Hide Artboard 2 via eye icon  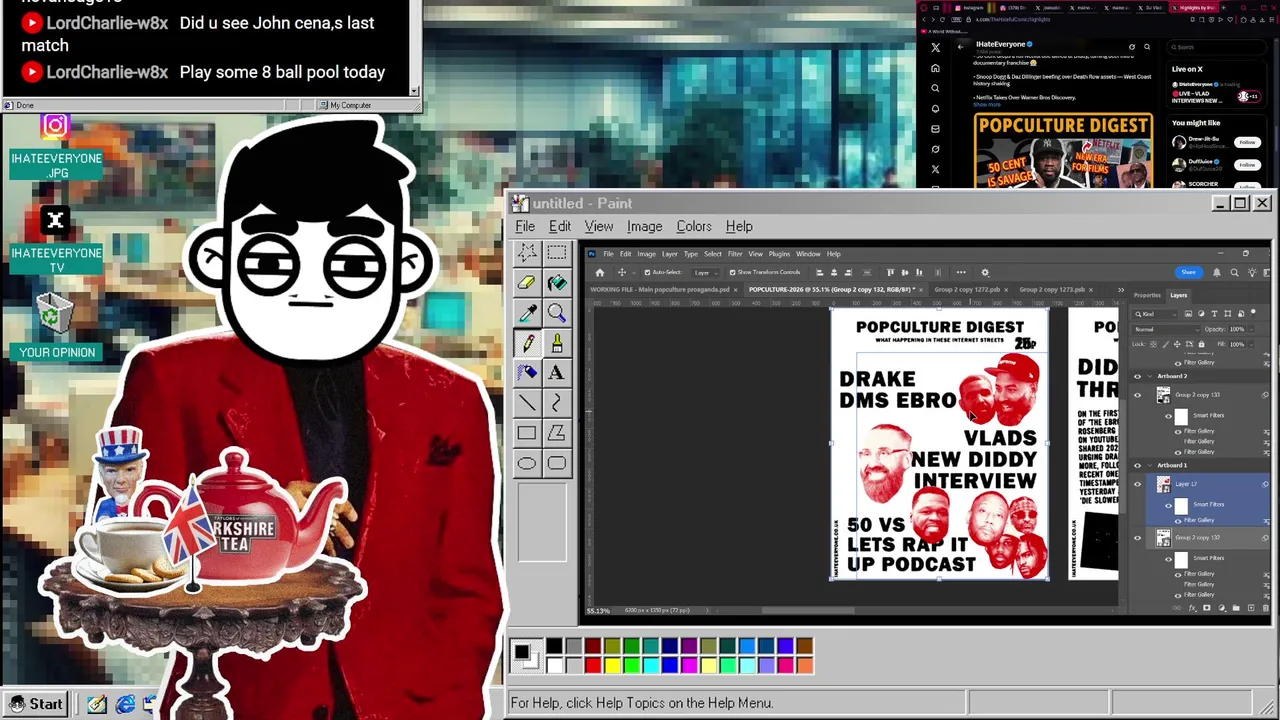click(x=1137, y=376)
